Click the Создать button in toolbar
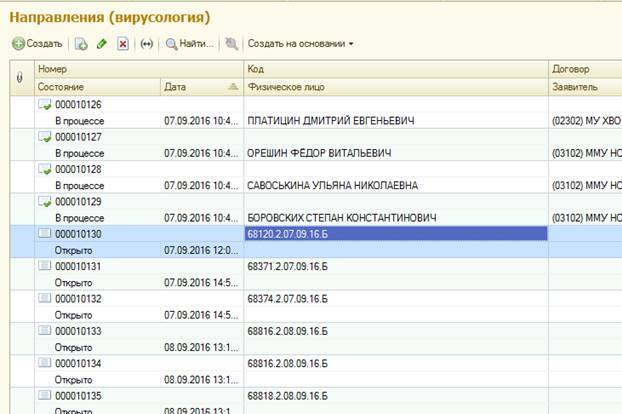622x414 pixels. click(38, 44)
